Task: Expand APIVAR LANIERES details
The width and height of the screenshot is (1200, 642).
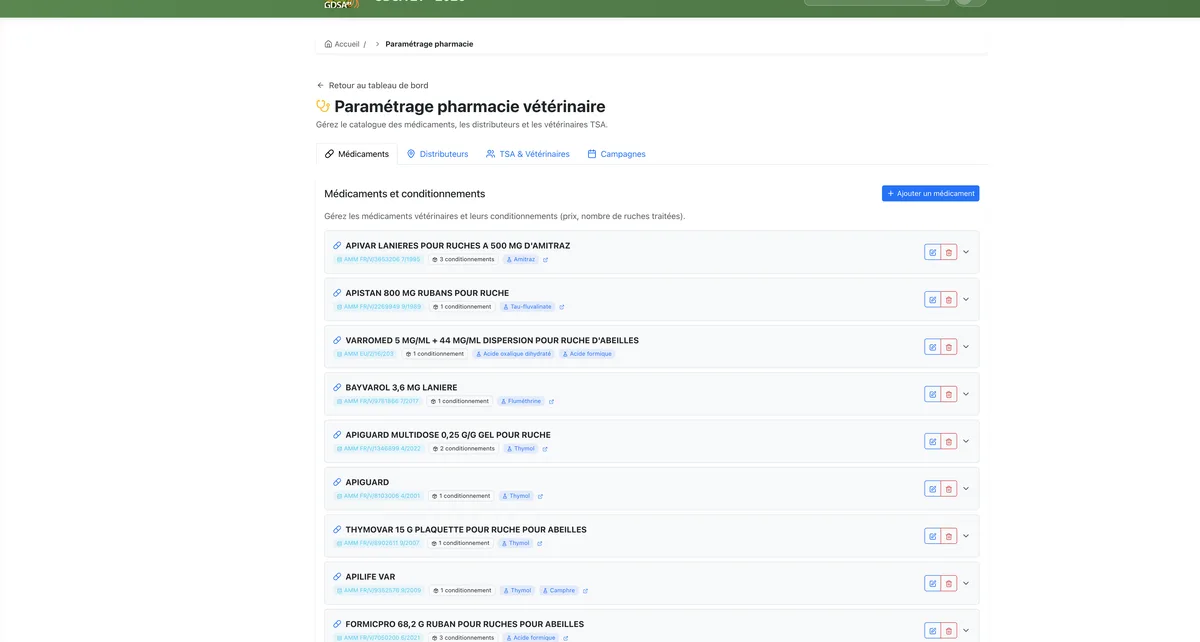Action: pos(965,251)
